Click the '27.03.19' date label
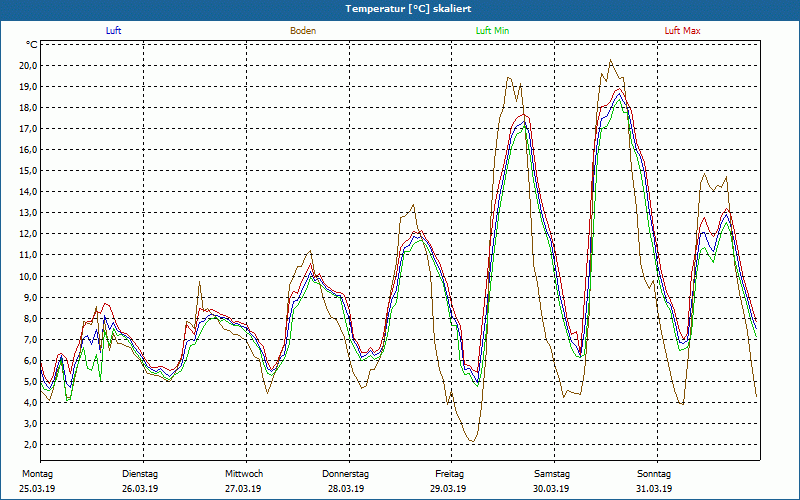This screenshot has width=800, height=500. click(243, 489)
